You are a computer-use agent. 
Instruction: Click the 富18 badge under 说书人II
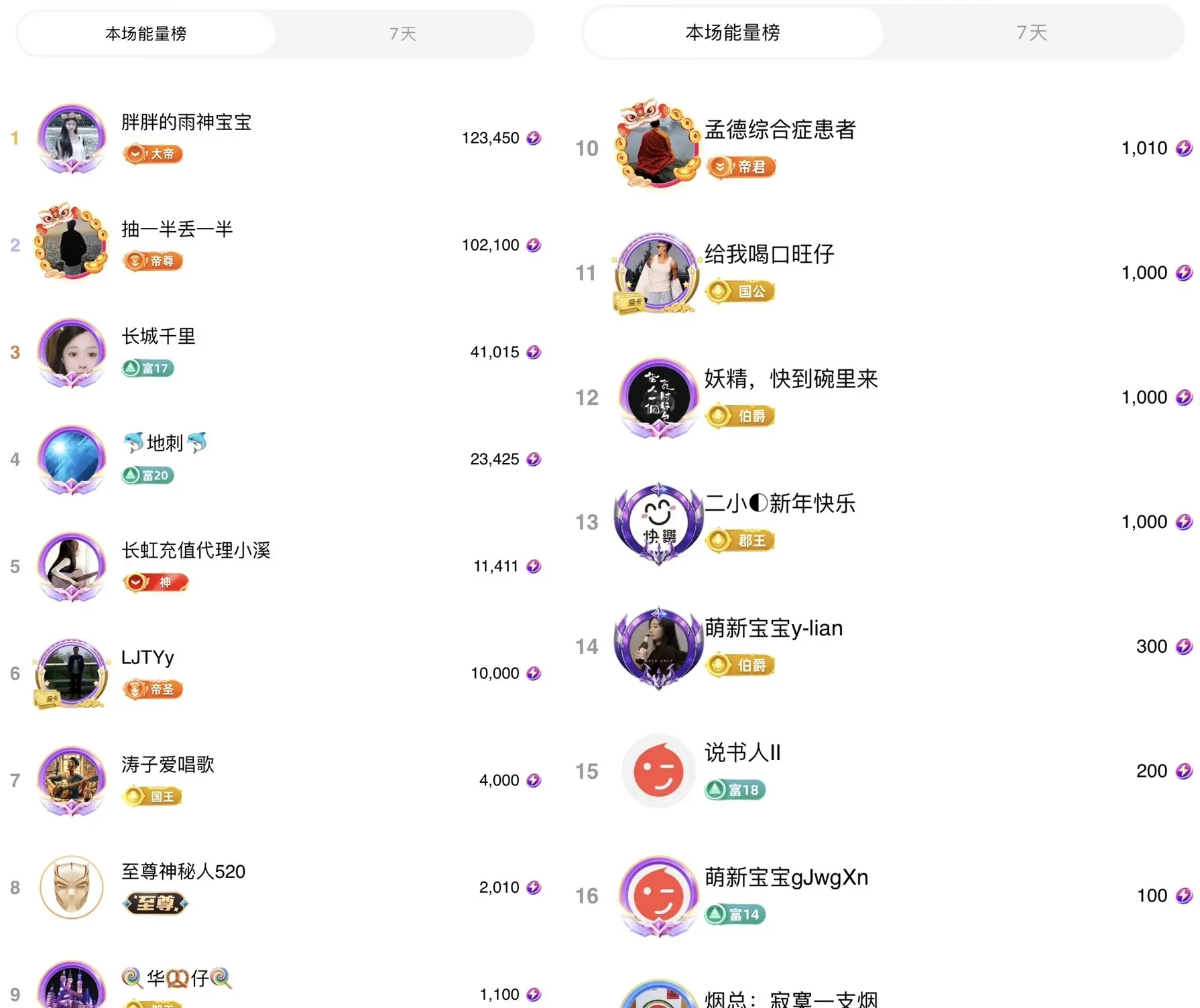735,790
